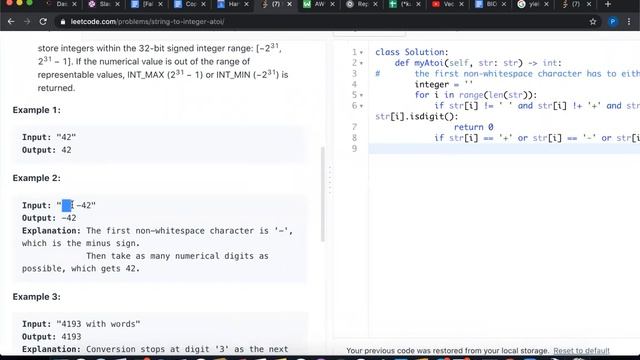Switch to the 'Har' tab
This screenshot has width=640, height=360.
coord(233,4)
